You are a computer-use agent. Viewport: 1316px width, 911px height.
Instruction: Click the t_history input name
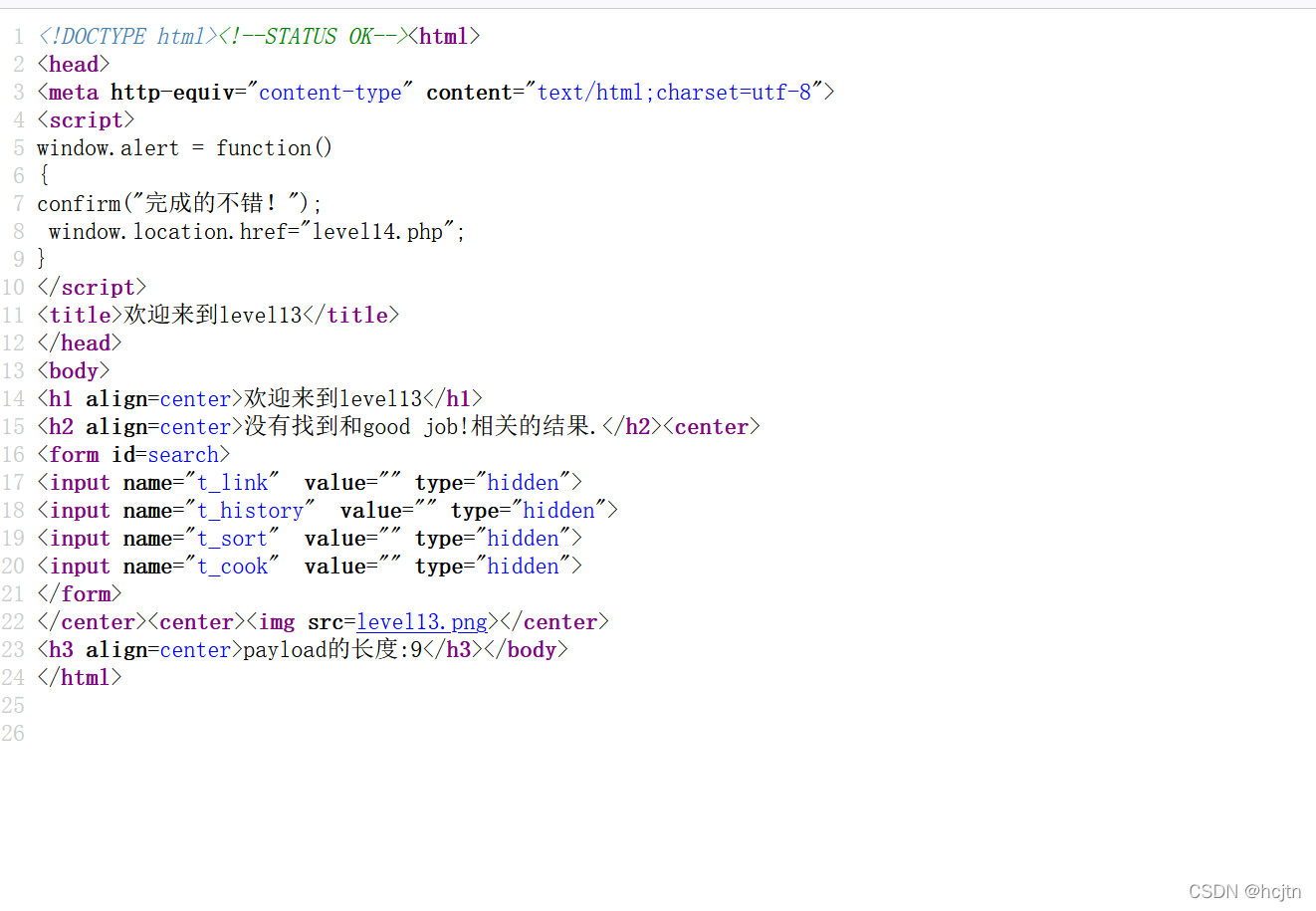(x=251, y=511)
